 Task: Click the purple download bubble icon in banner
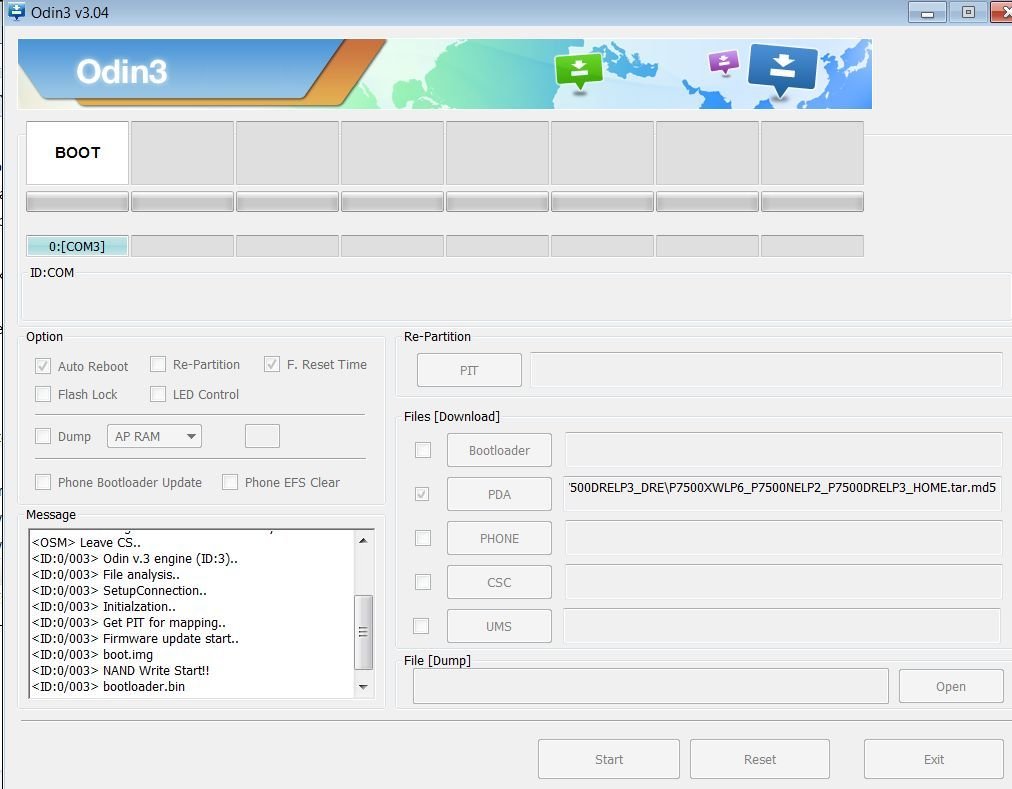point(724,63)
